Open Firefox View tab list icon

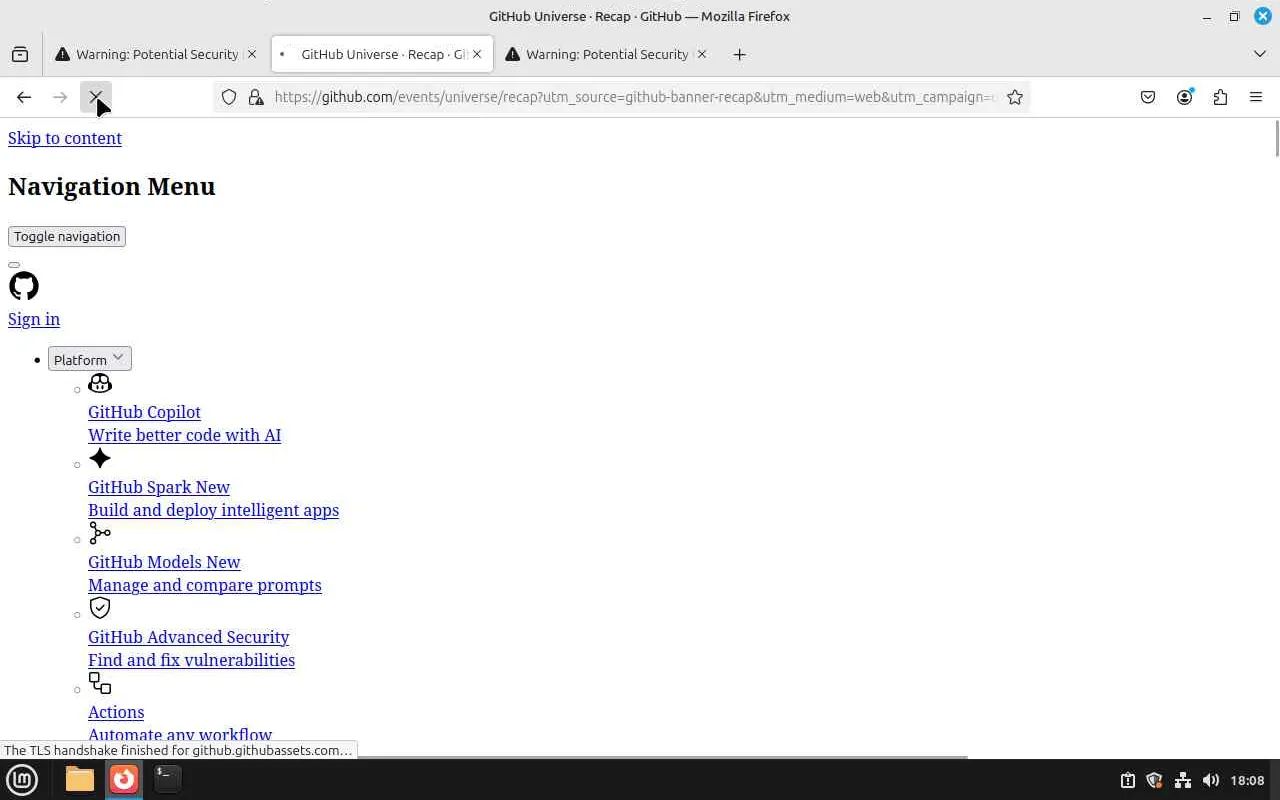coord(20,54)
